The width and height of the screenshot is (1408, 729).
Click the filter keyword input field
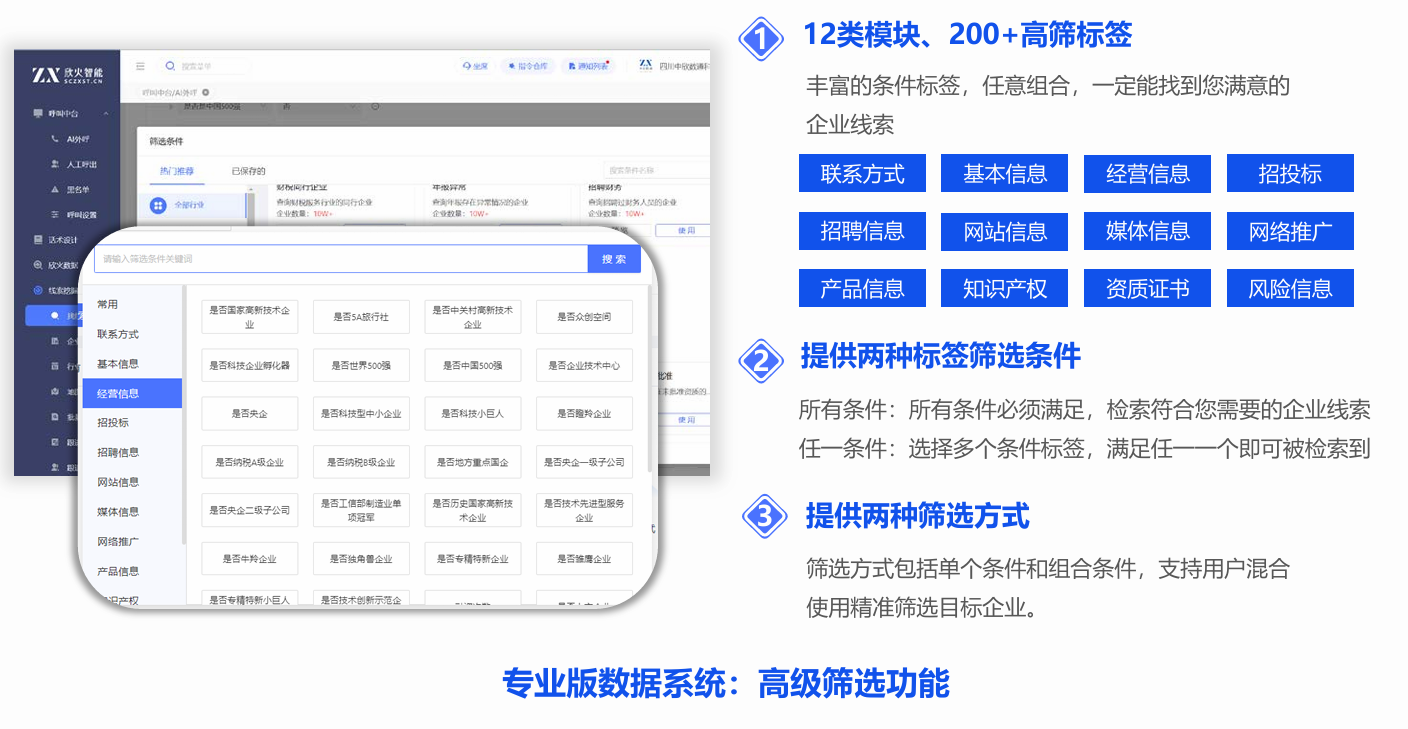(x=340, y=259)
